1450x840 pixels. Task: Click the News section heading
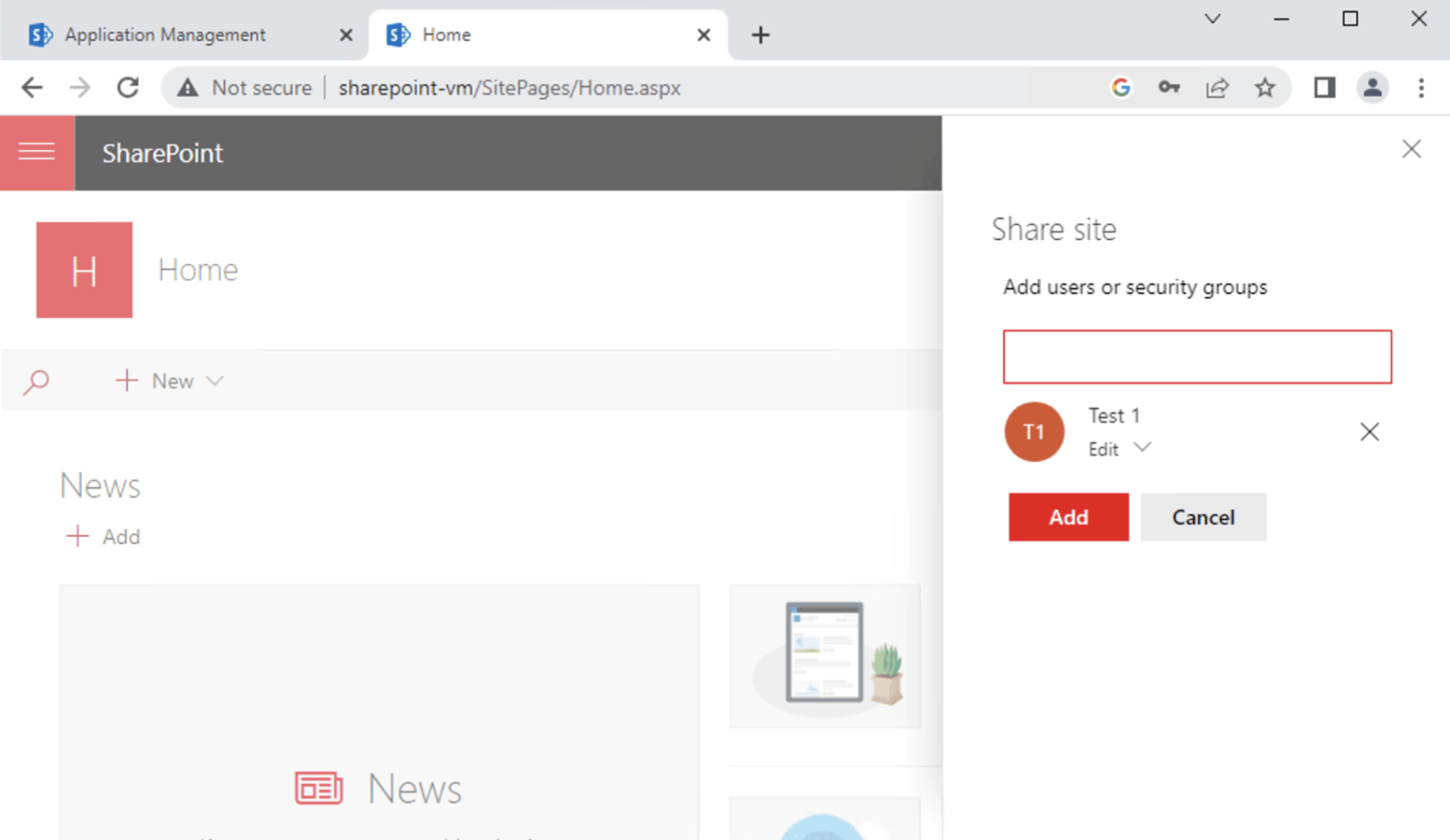pos(100,486)
